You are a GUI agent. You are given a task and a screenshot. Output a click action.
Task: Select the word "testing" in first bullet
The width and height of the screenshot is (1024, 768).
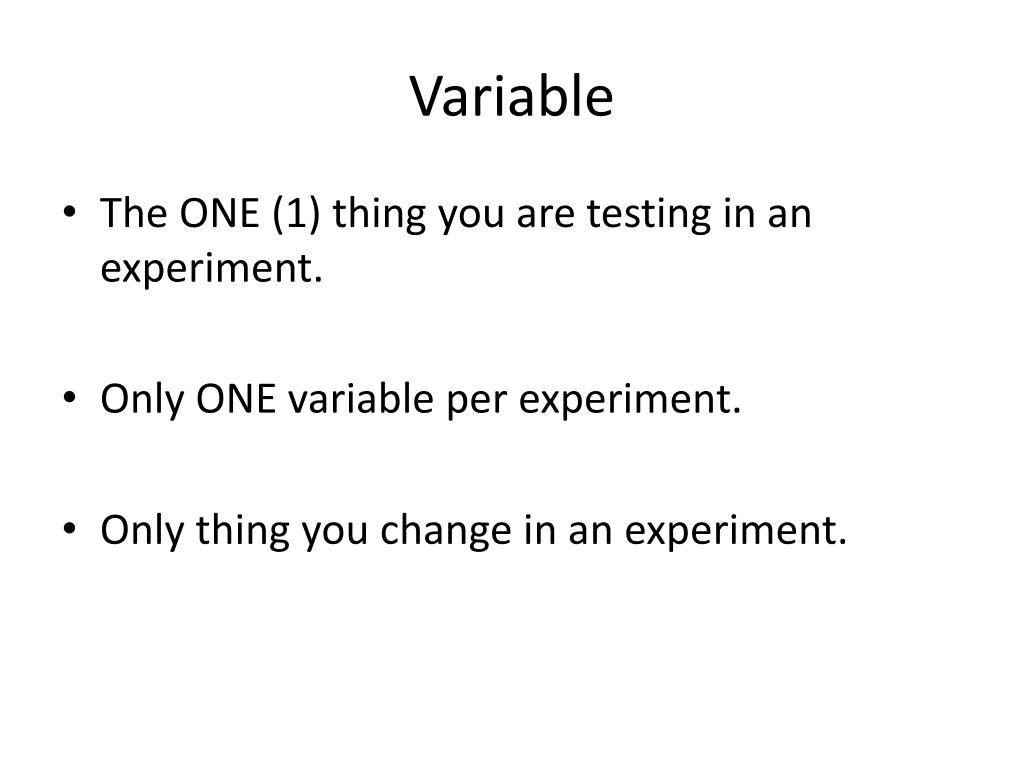point(648,216)
